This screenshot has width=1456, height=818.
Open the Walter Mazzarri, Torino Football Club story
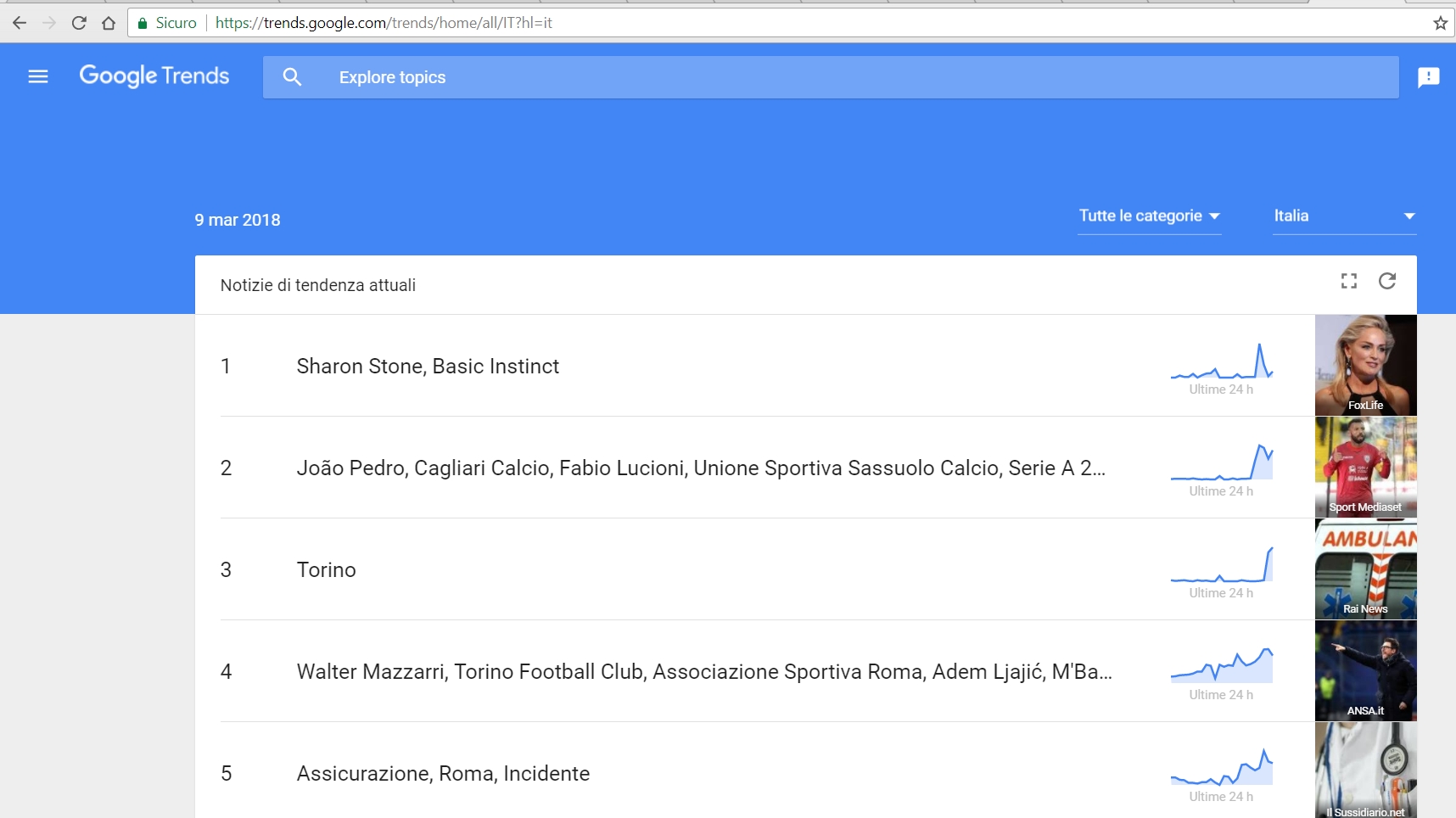click(704, 671)
